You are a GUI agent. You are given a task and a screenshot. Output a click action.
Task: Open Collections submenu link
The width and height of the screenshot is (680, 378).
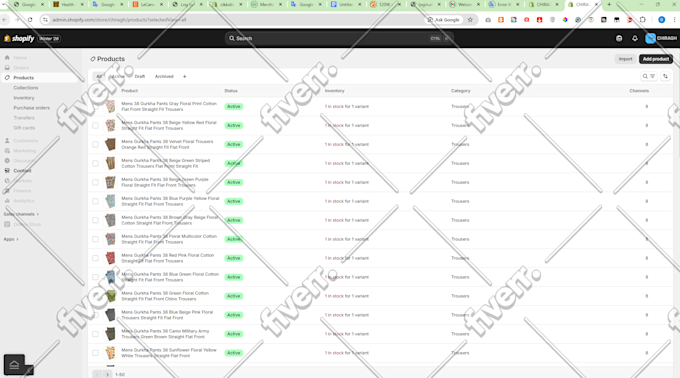click(x=26, y=88)
